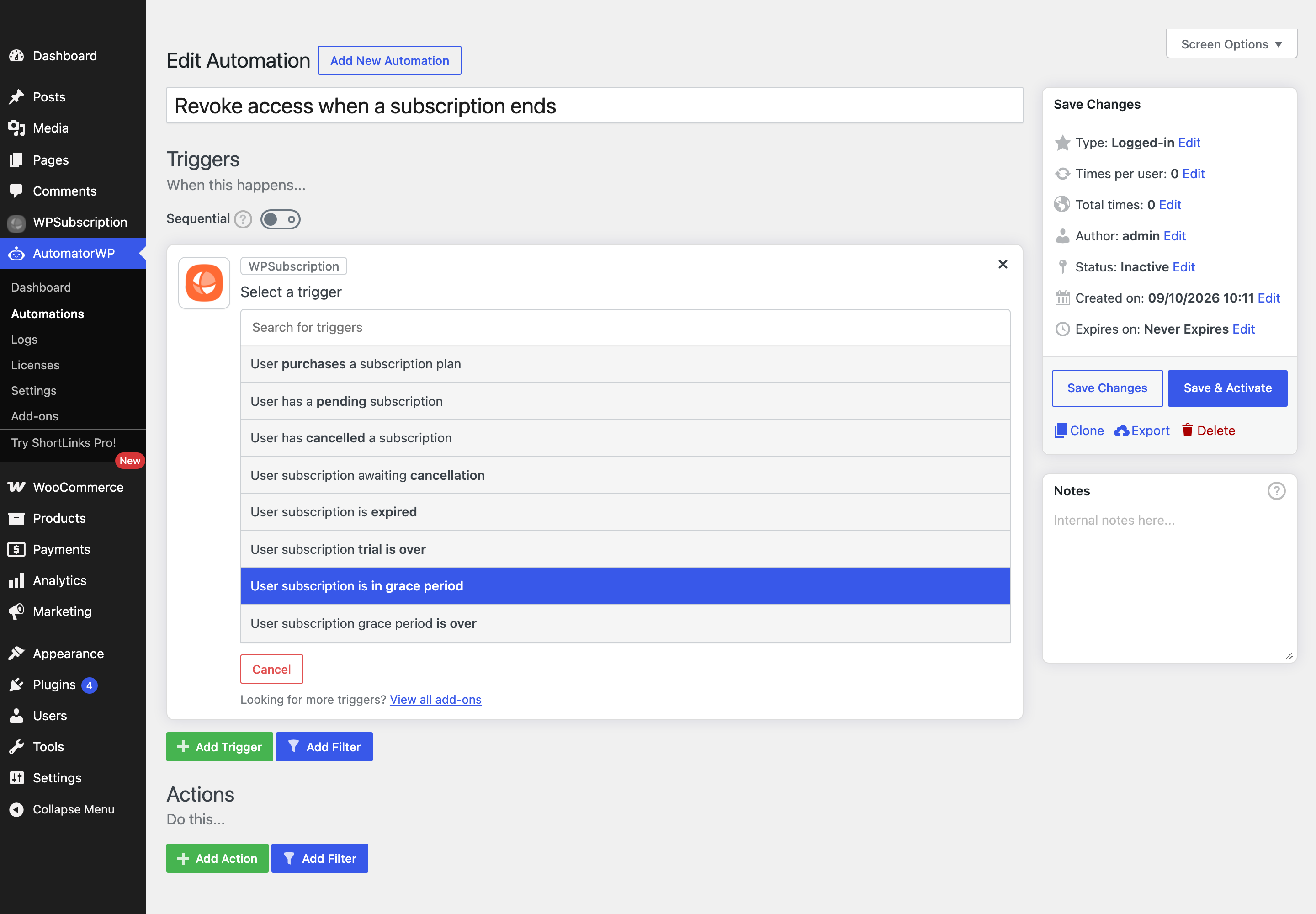Click the green Add Action button
Screen dimensions: 1316x914
[x=217, y=858]
